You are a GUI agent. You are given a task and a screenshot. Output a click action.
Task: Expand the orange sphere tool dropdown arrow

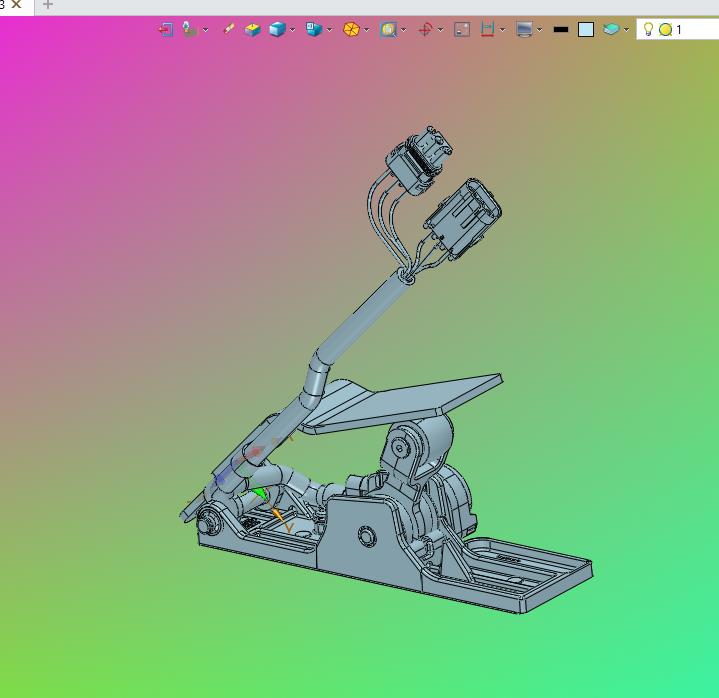(x=367, y=30)
